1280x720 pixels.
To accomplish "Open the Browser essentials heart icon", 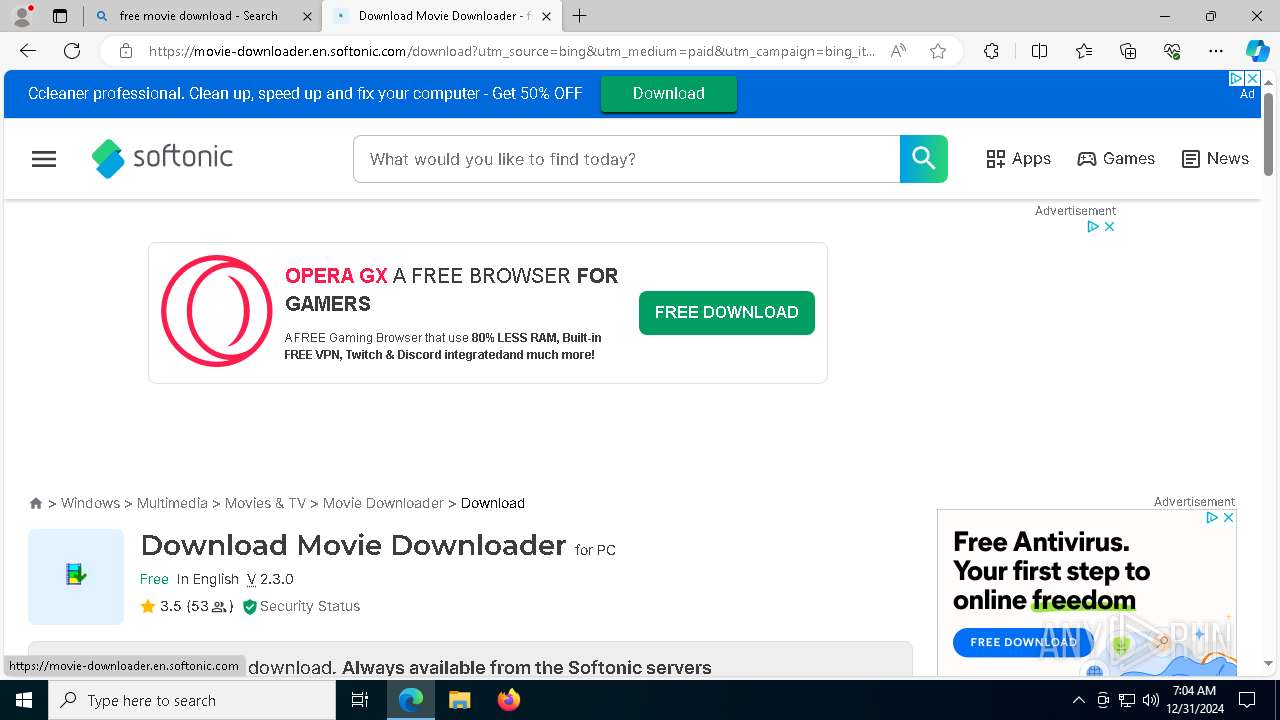I will click(1172, 51).
